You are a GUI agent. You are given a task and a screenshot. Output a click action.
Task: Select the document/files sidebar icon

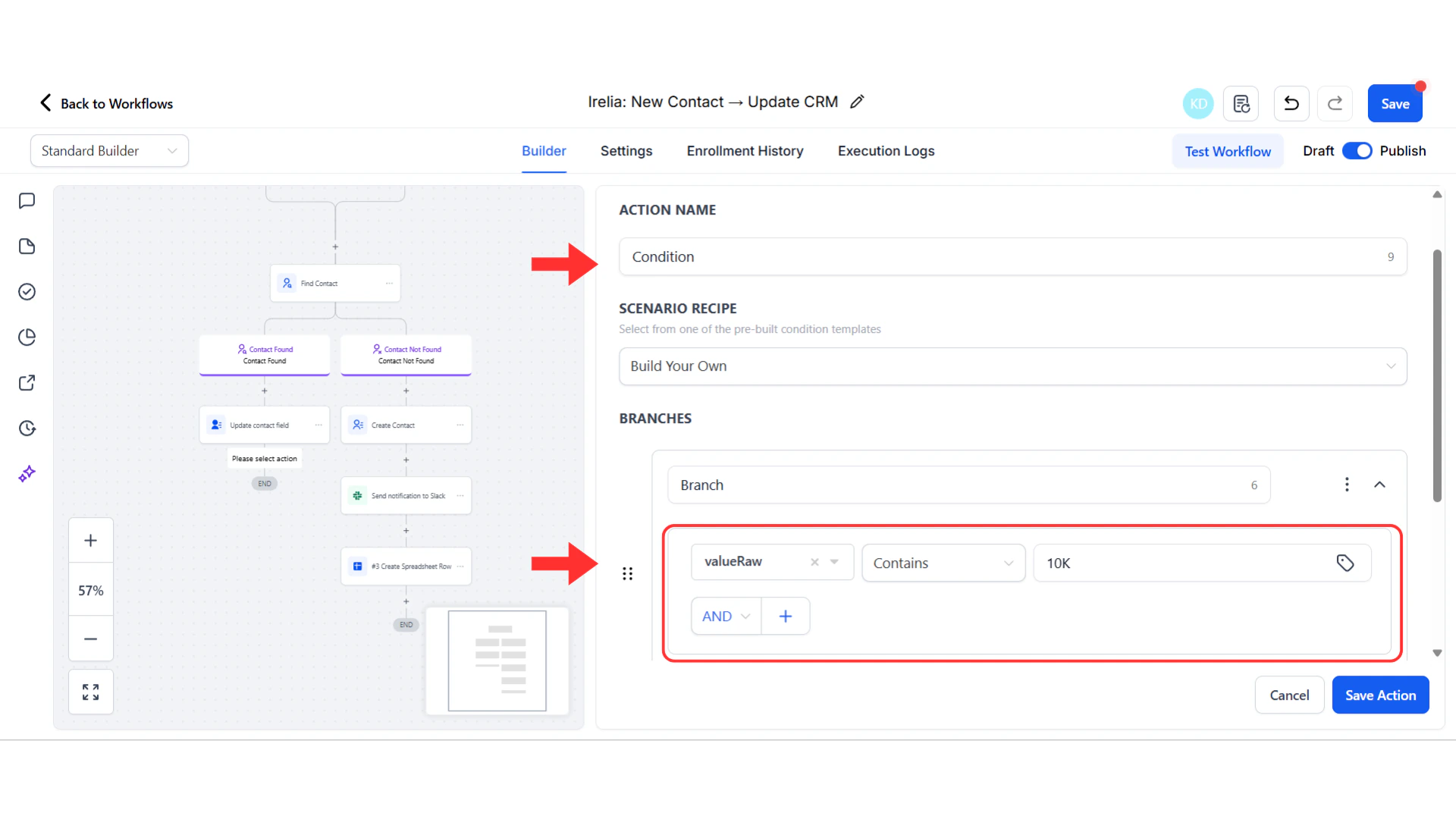[x=27, y=246]
